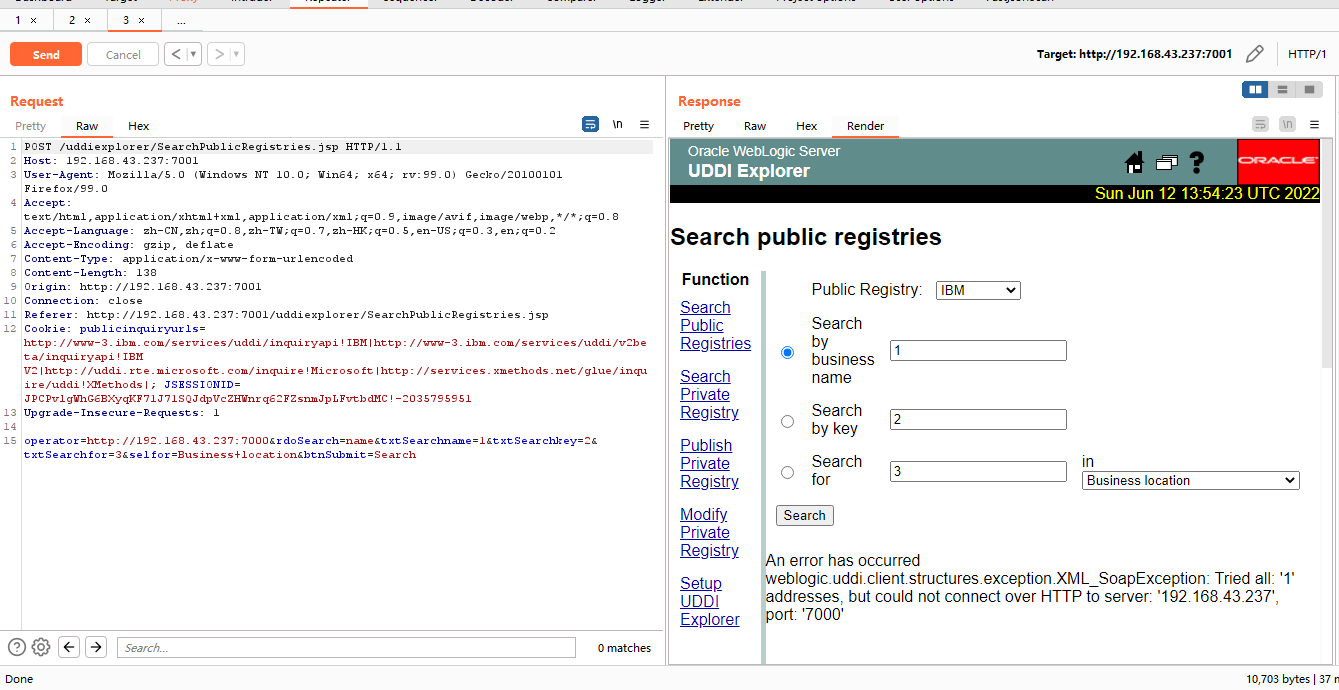Click 'An error has occurred' message
This screenshot has width=1339, height=690.
[842, 560]
